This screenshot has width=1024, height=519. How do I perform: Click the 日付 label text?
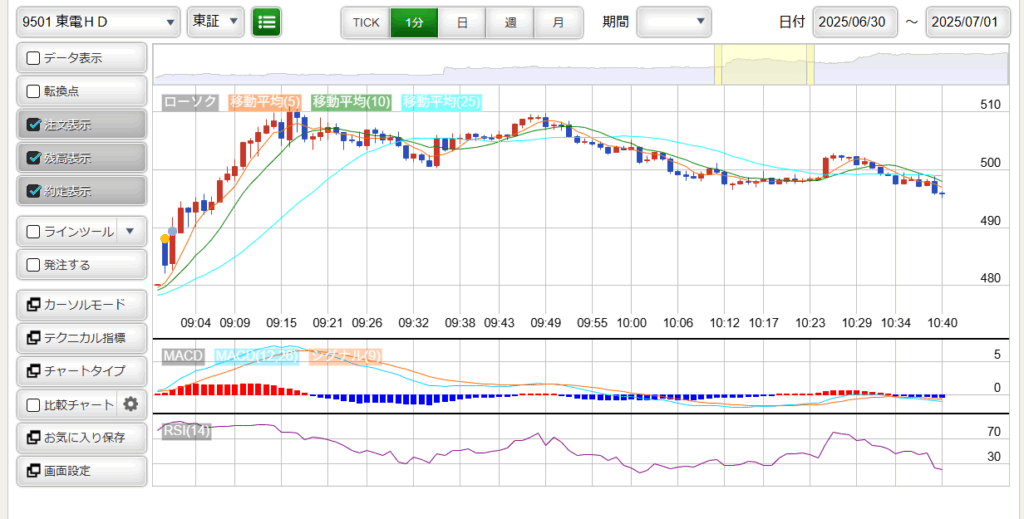pyautogui.click(x=792, y=22)
